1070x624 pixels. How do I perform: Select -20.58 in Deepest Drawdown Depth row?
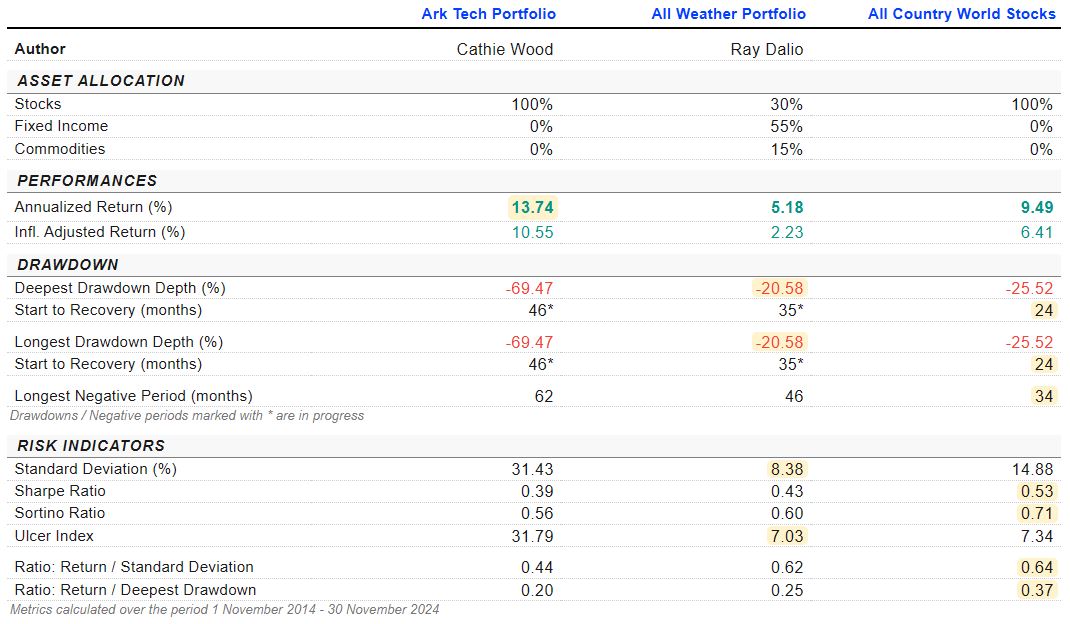click(x=779, y=289)
